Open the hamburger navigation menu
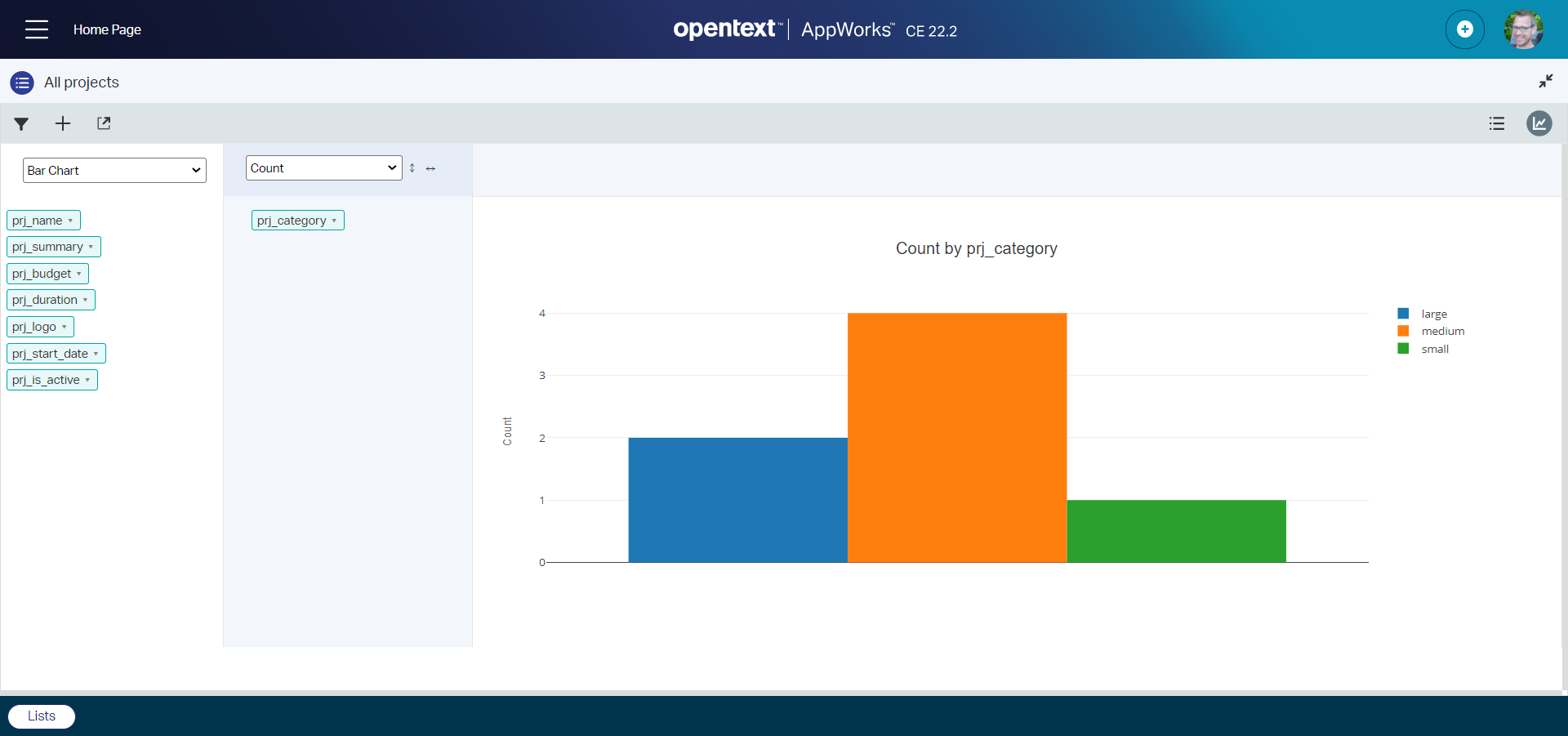Image resolution: width=1568 pixels, height=736 pixels. (x=37, y=29)
